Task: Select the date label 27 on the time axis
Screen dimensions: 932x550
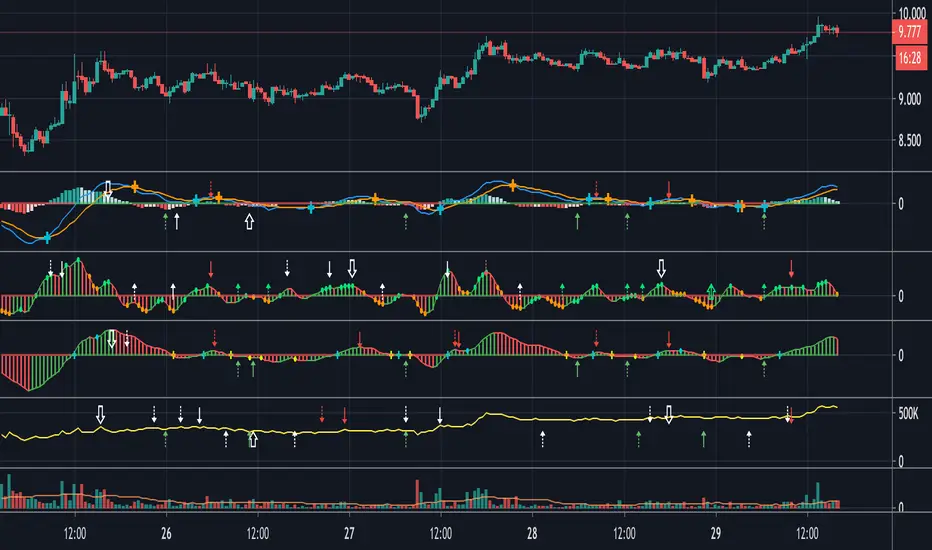Action: click(350, 533)
